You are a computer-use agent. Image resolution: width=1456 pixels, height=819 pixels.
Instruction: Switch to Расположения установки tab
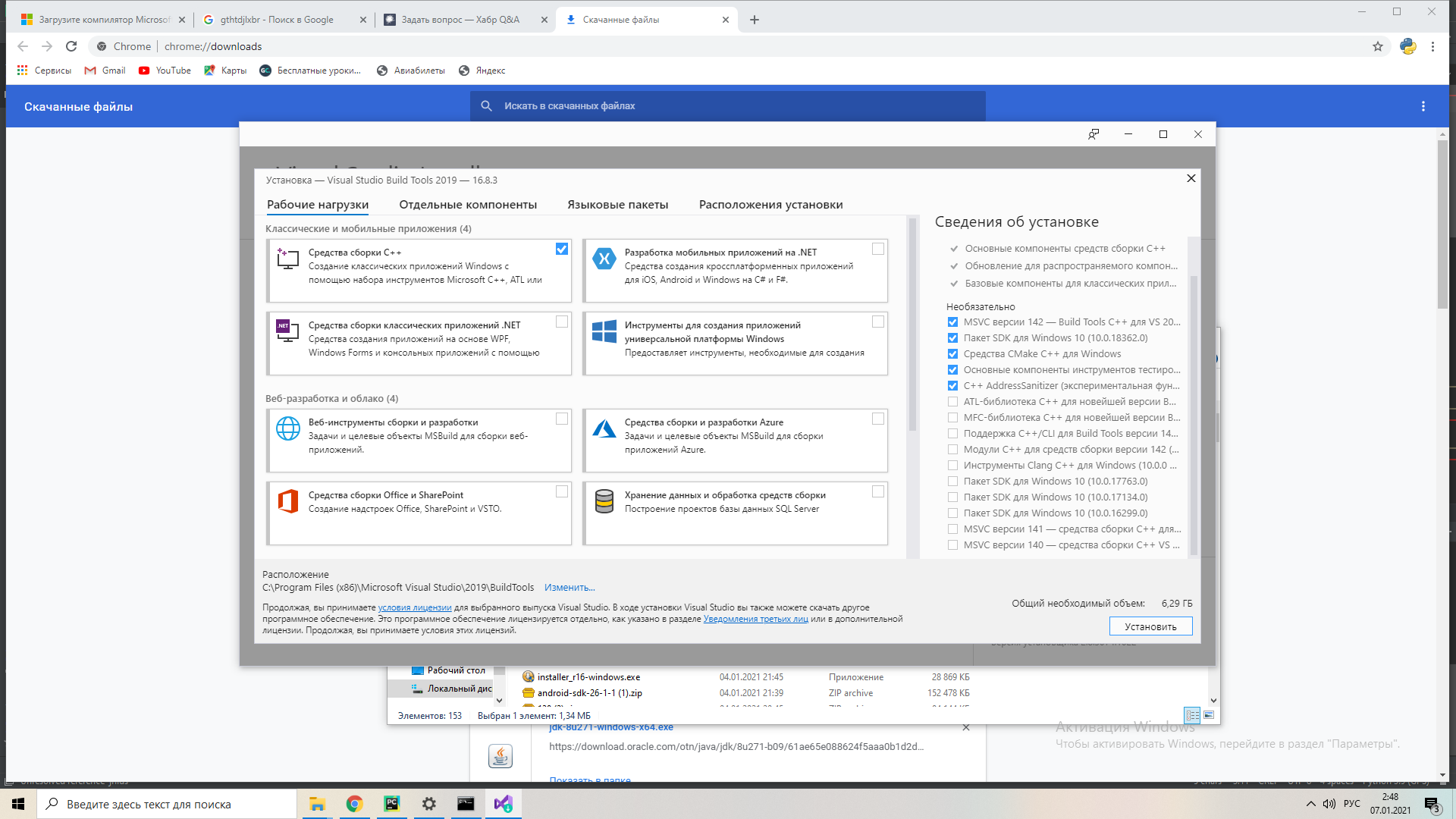[770, 205]
